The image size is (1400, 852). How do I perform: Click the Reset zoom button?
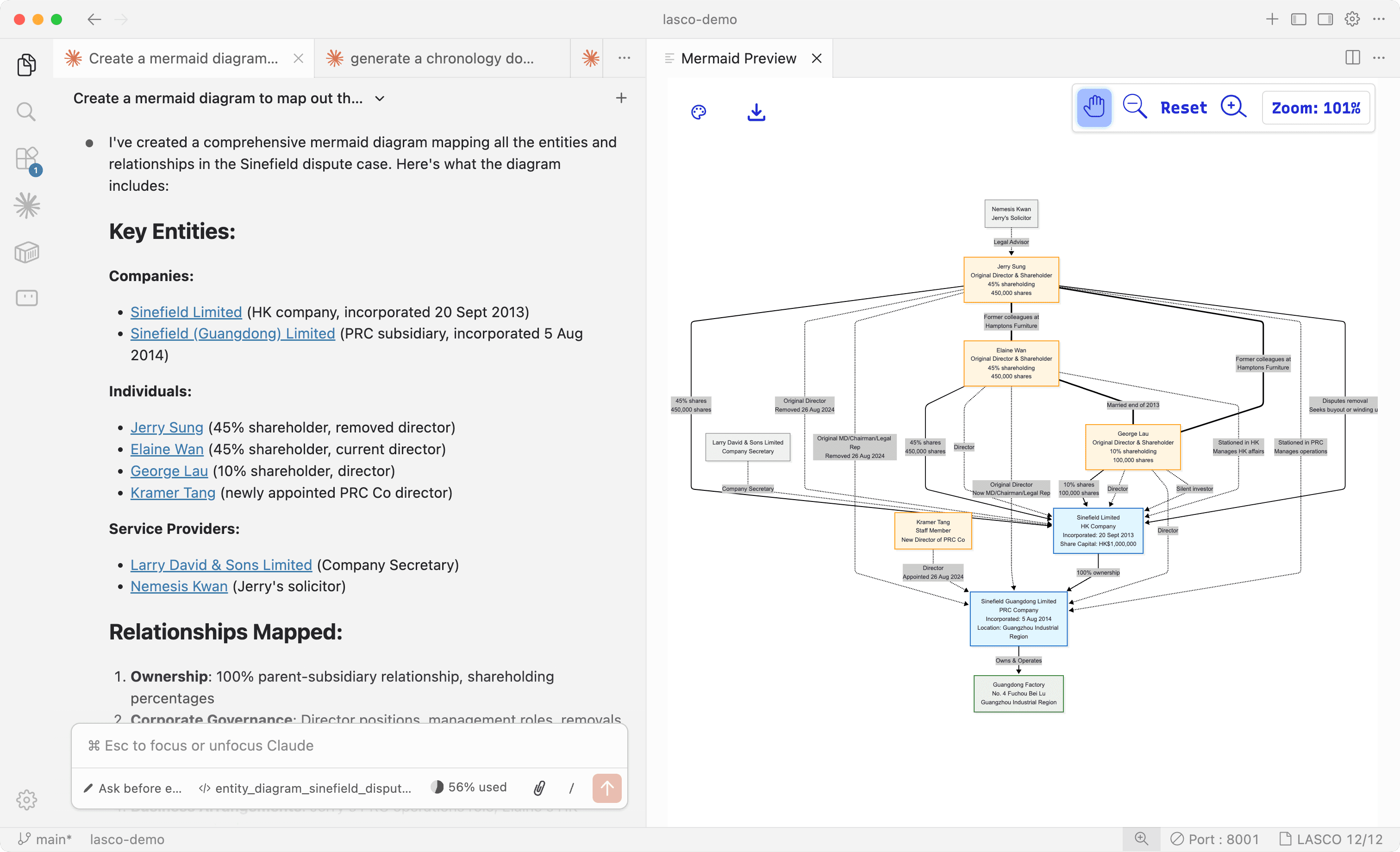pyautogui.click(x=1183, y=107)
